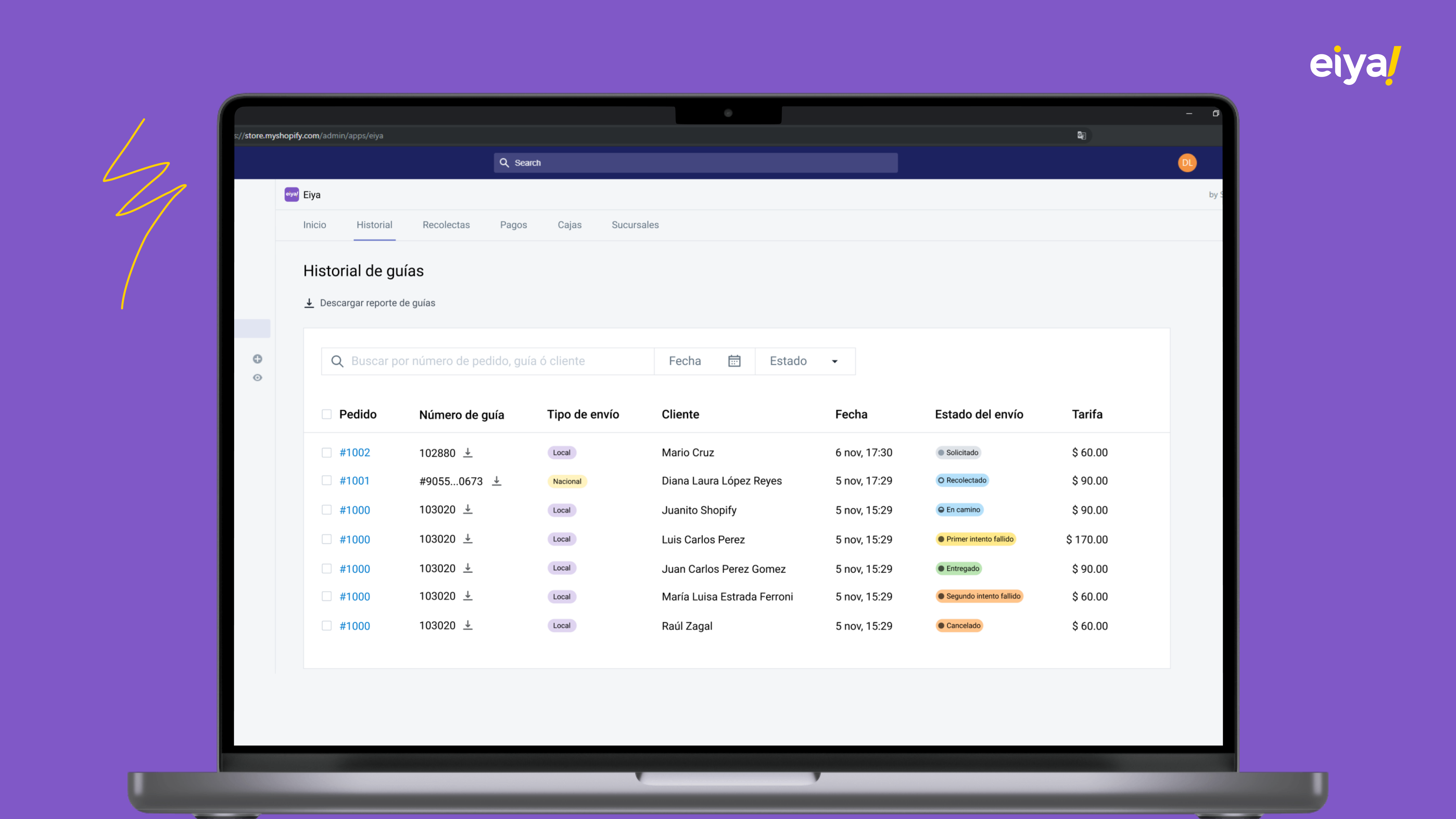
Task: Focus the Buscar por número de pedido field
Action: [x=487, y=361]
